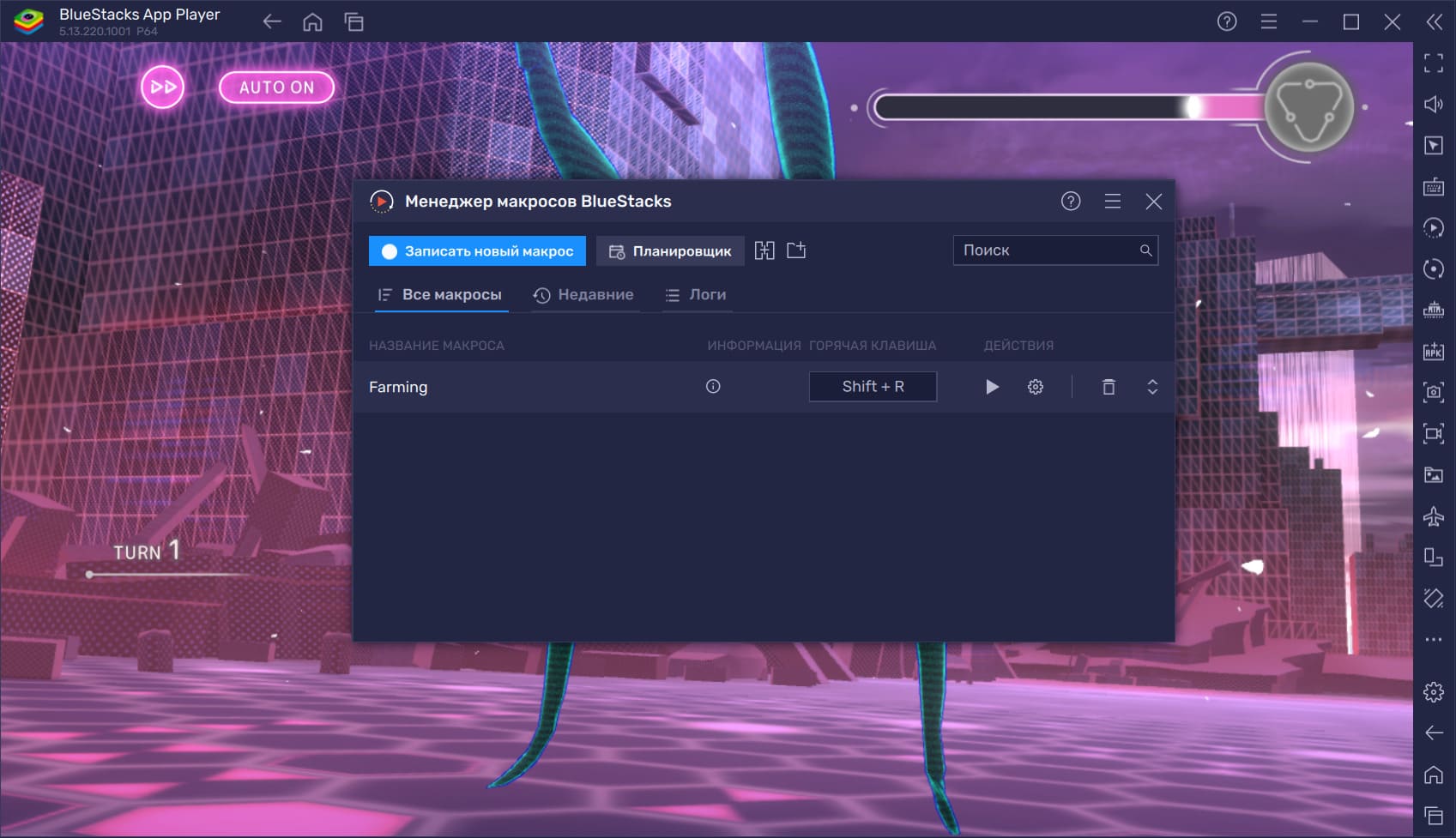Click the rotate screen icon in sidebar
This screenshot has width=1456, height=838.
(1434, 598)
